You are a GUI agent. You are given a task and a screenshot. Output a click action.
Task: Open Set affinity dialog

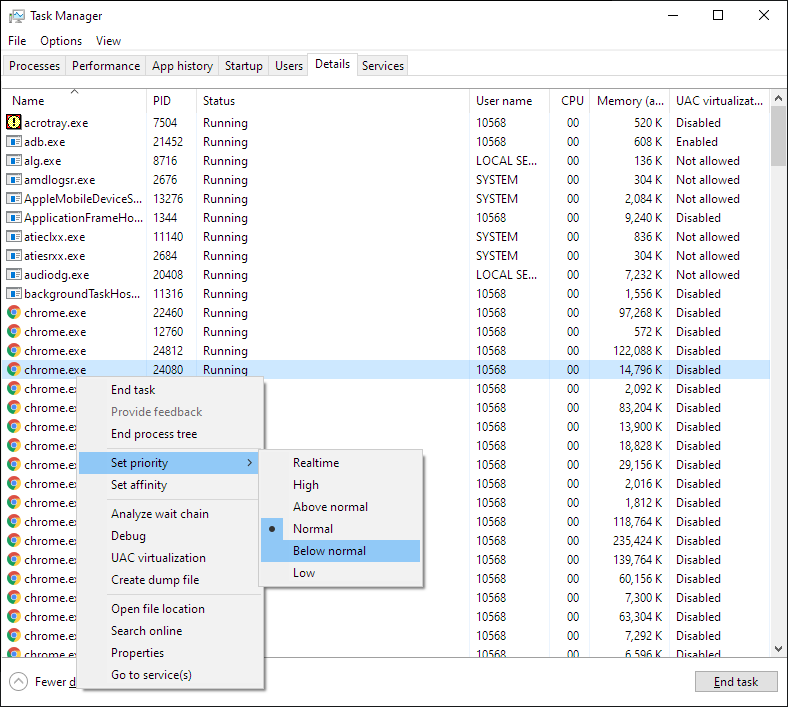(170, 485)
